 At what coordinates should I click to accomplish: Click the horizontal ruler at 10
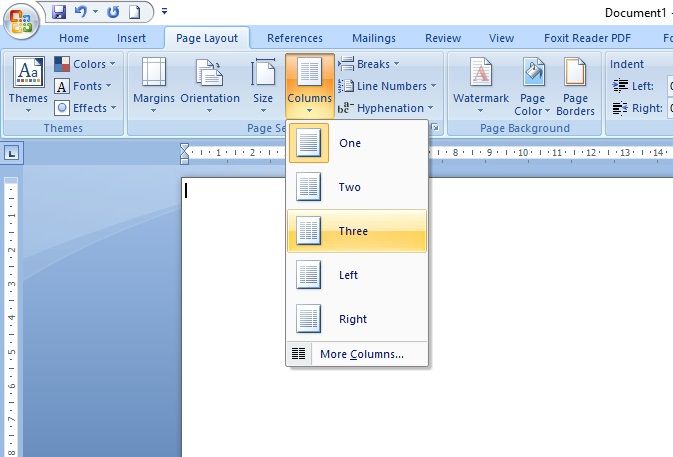click(523, 153)
